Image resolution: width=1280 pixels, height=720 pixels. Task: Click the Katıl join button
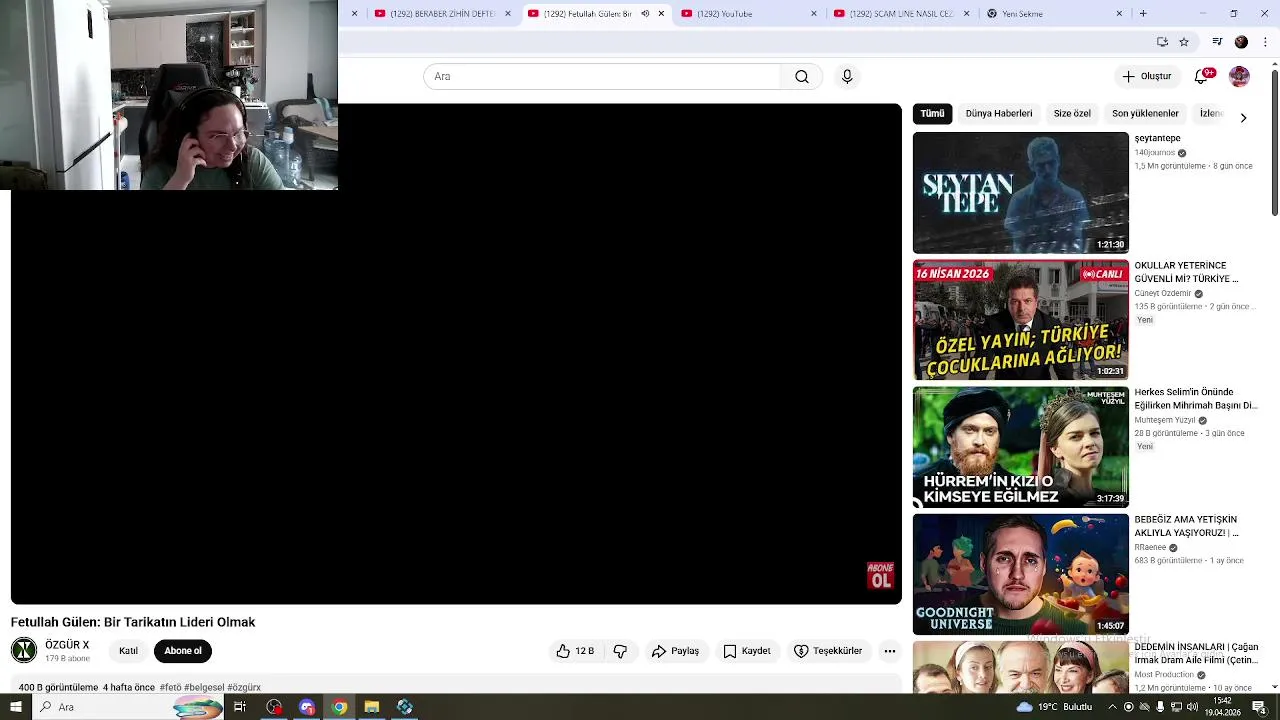128,651
